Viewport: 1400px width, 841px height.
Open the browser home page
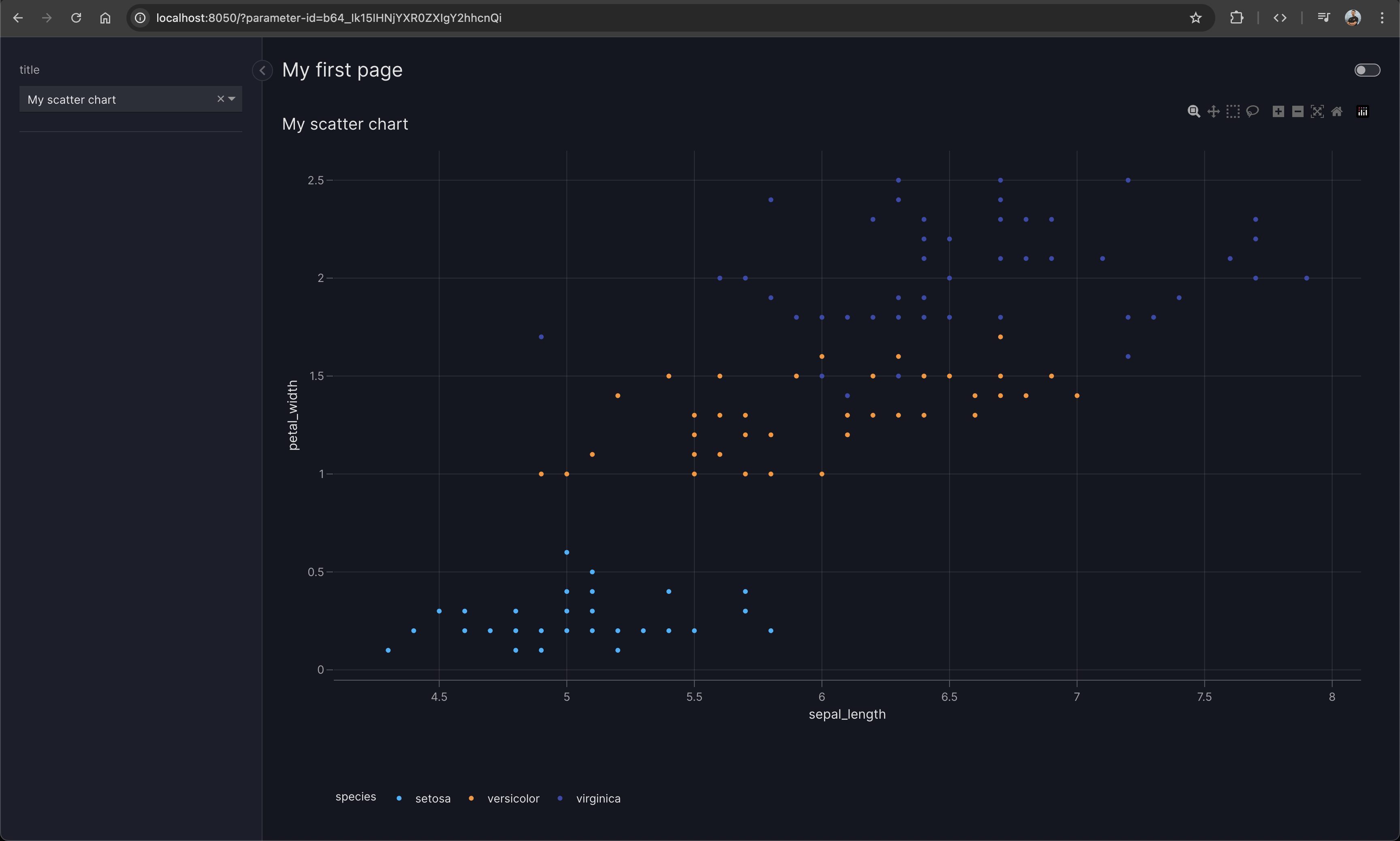(x=105, y=18)
